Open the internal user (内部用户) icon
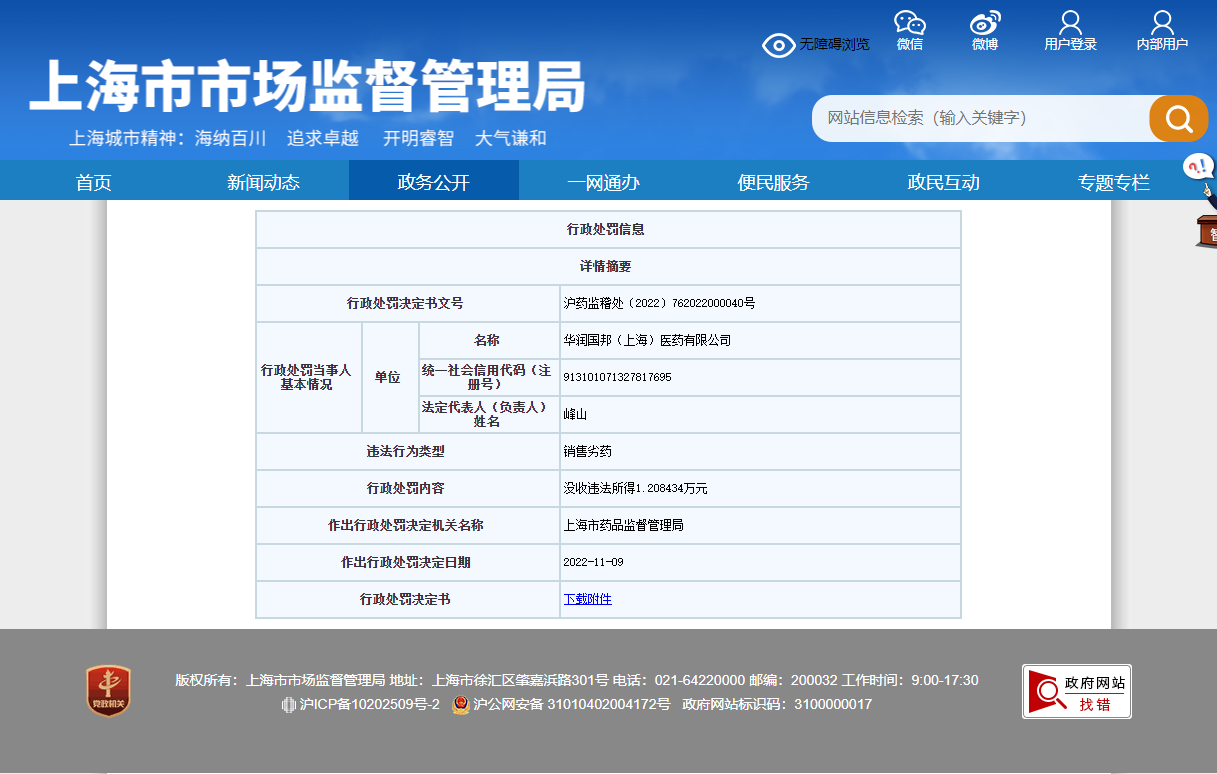The height and width of the screenshot is (774, 1217). click(x=1162, y=24)
